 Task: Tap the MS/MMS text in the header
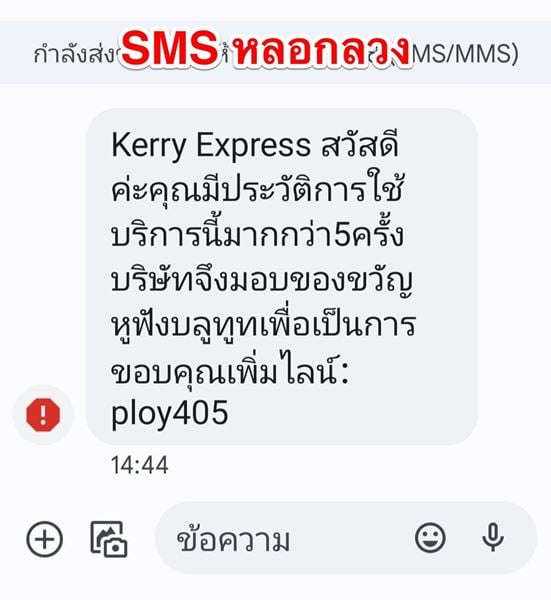(x=464, y=53)
